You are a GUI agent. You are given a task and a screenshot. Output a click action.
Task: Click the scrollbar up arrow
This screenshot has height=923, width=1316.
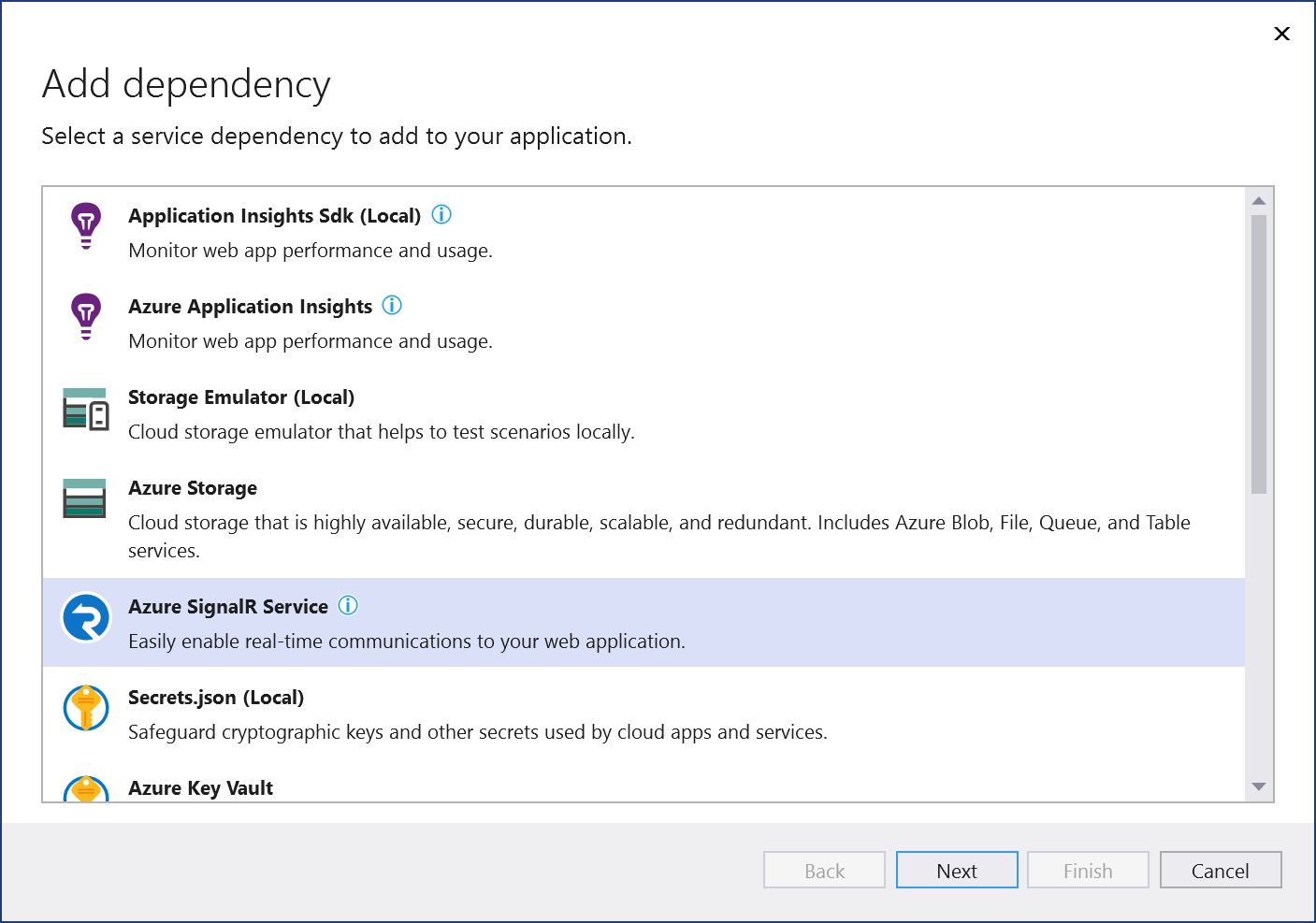click(1259, 198)
